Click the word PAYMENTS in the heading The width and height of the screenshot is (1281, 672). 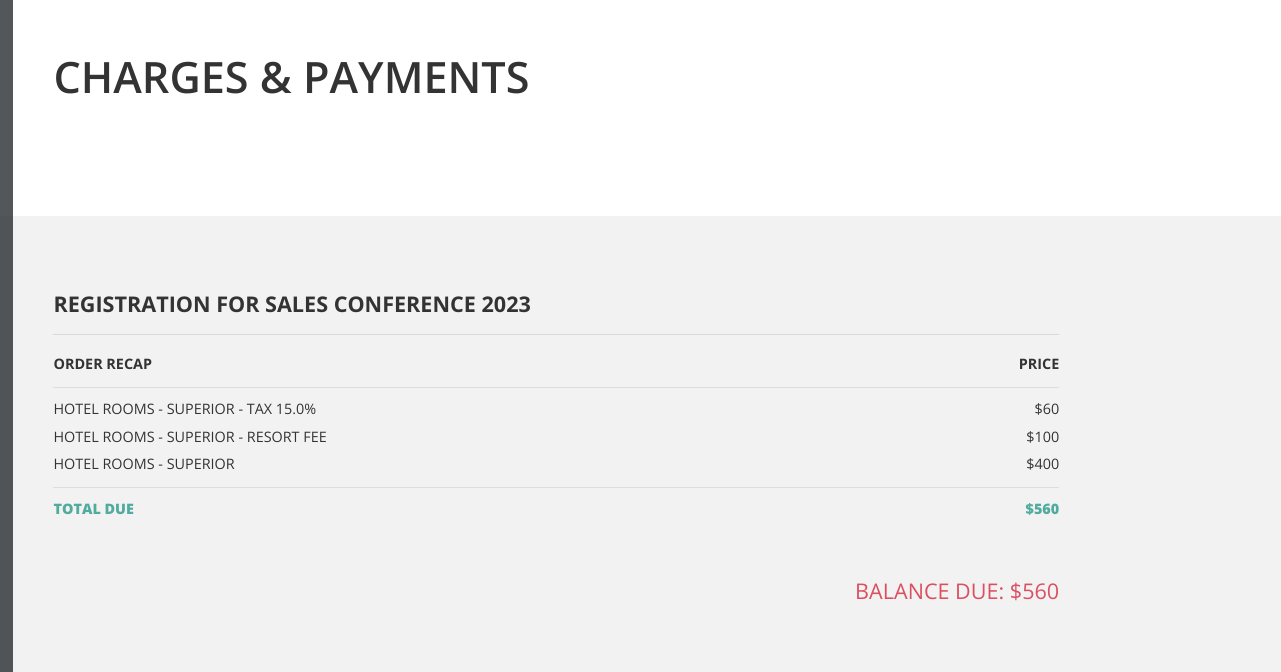(x=416, y=78)
